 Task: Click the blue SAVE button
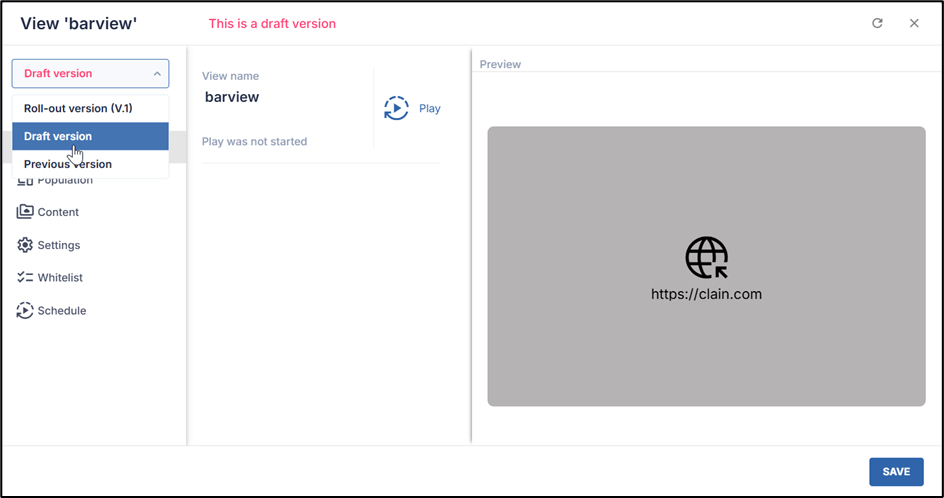(895, 472)
